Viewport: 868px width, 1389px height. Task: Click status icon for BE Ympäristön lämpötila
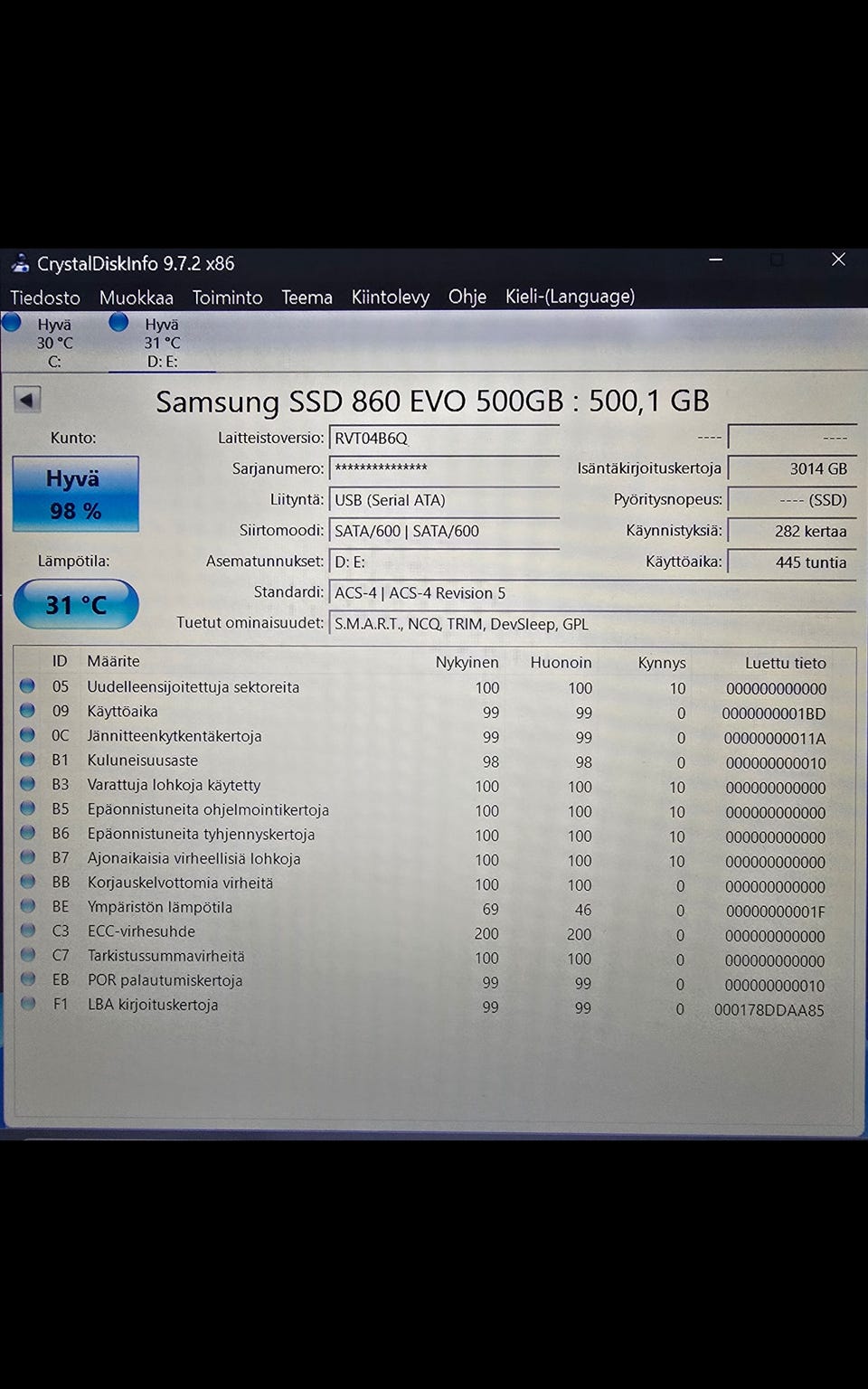tap(28, 906)
